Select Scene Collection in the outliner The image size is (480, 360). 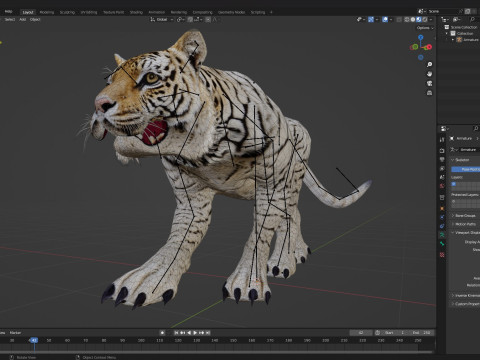pos(464,27)
